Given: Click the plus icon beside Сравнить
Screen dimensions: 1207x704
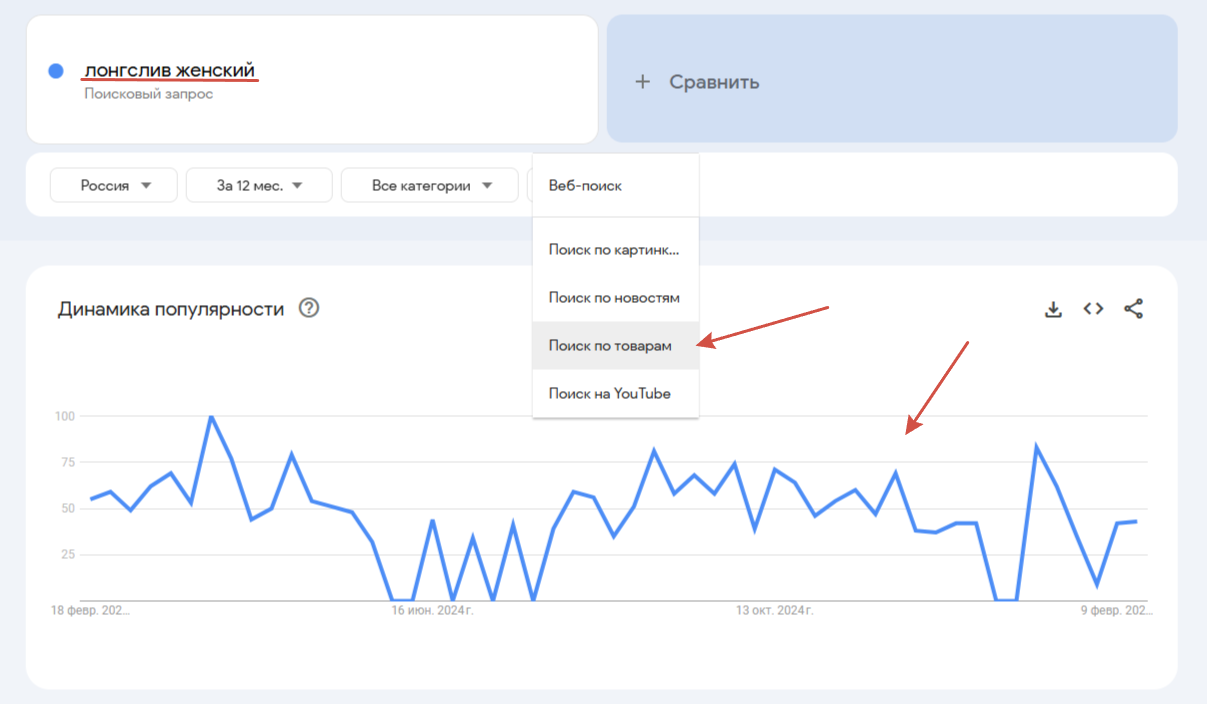Looking at the screenshot, I should (x=643, y=82).
